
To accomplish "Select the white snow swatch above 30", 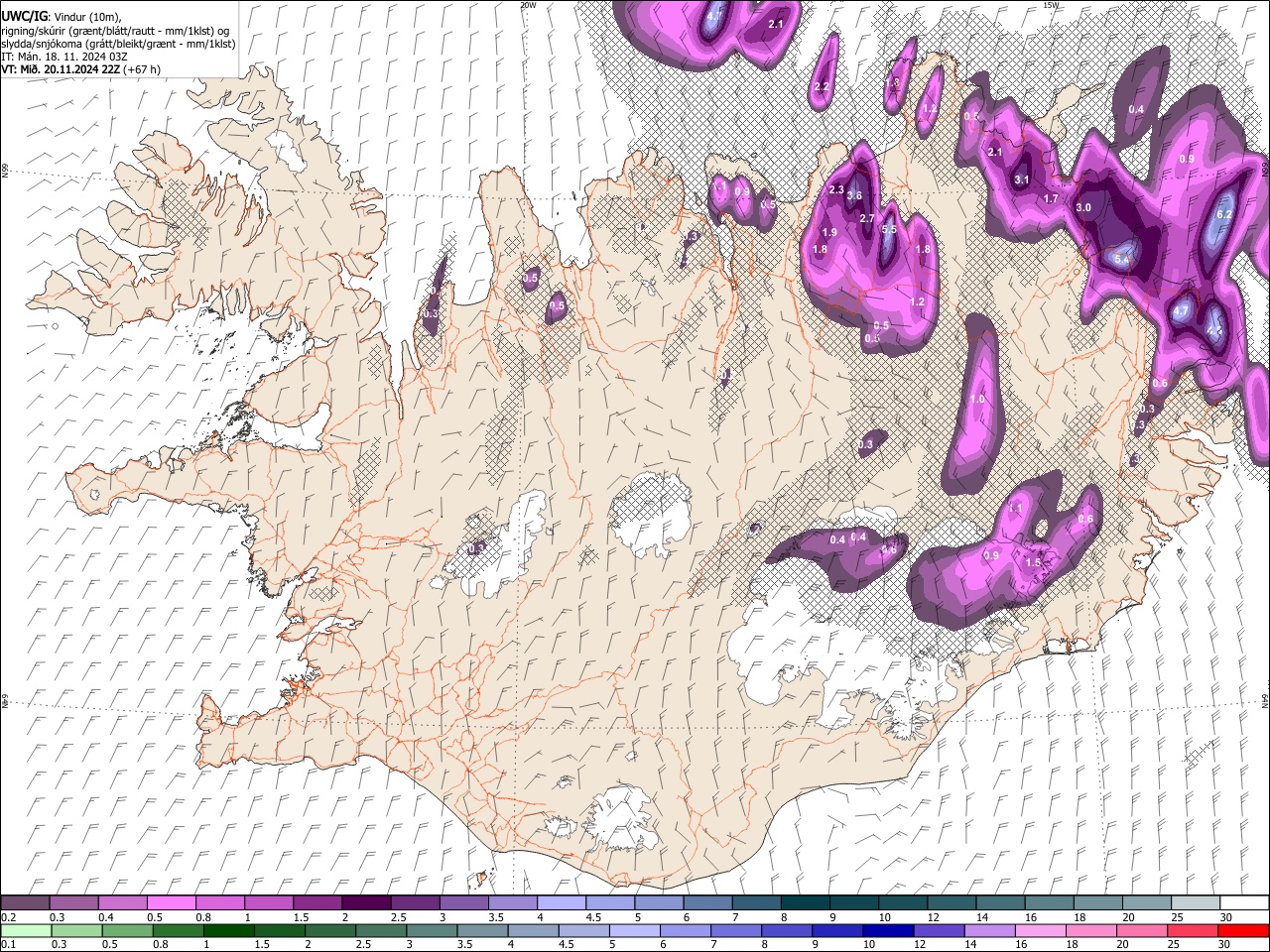I will point(1244,903).
